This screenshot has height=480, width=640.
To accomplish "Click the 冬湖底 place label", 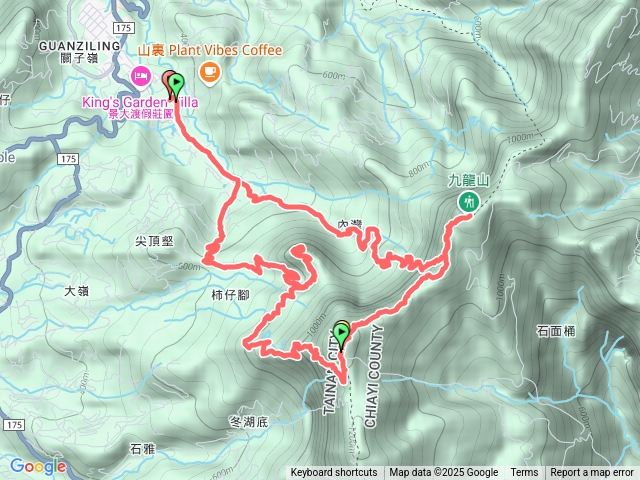I will (x=249, y=422).
